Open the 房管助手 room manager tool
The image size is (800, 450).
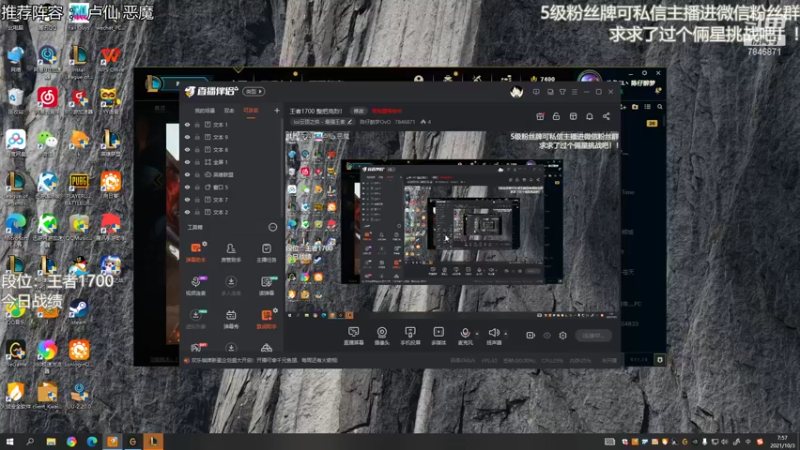coord(231,252)
